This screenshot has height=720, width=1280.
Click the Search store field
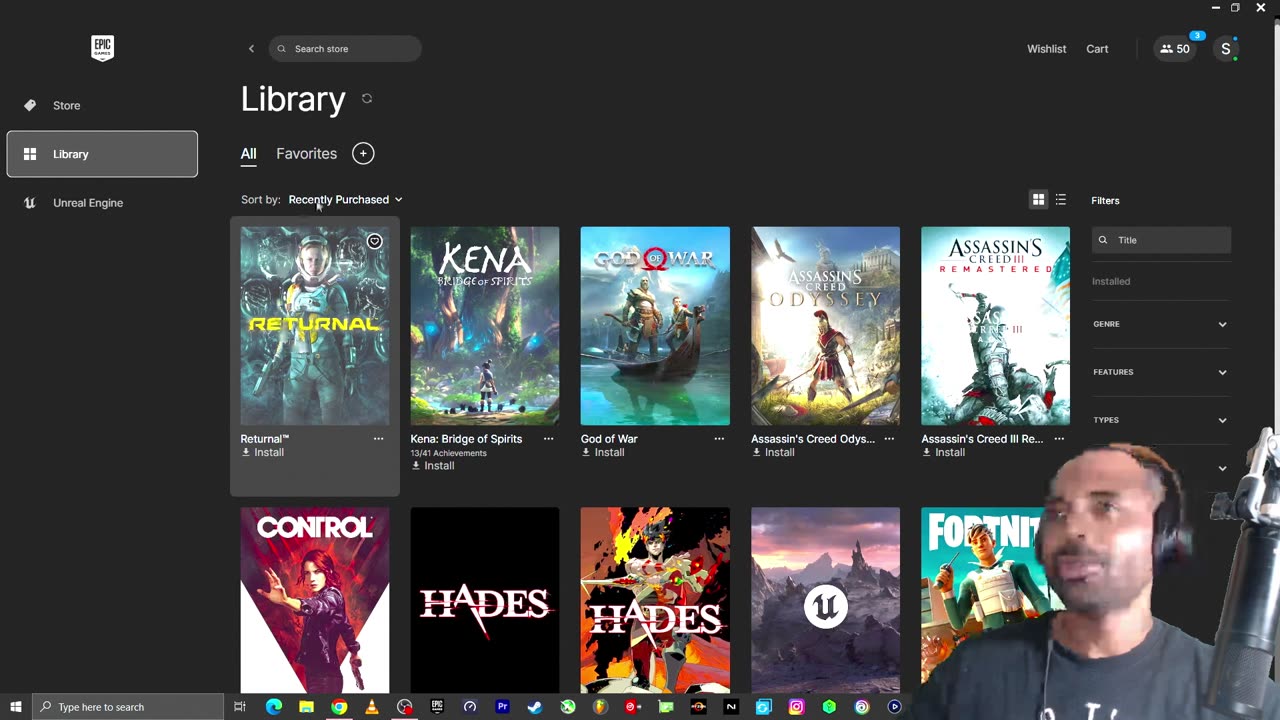click(x=345, y=48)
